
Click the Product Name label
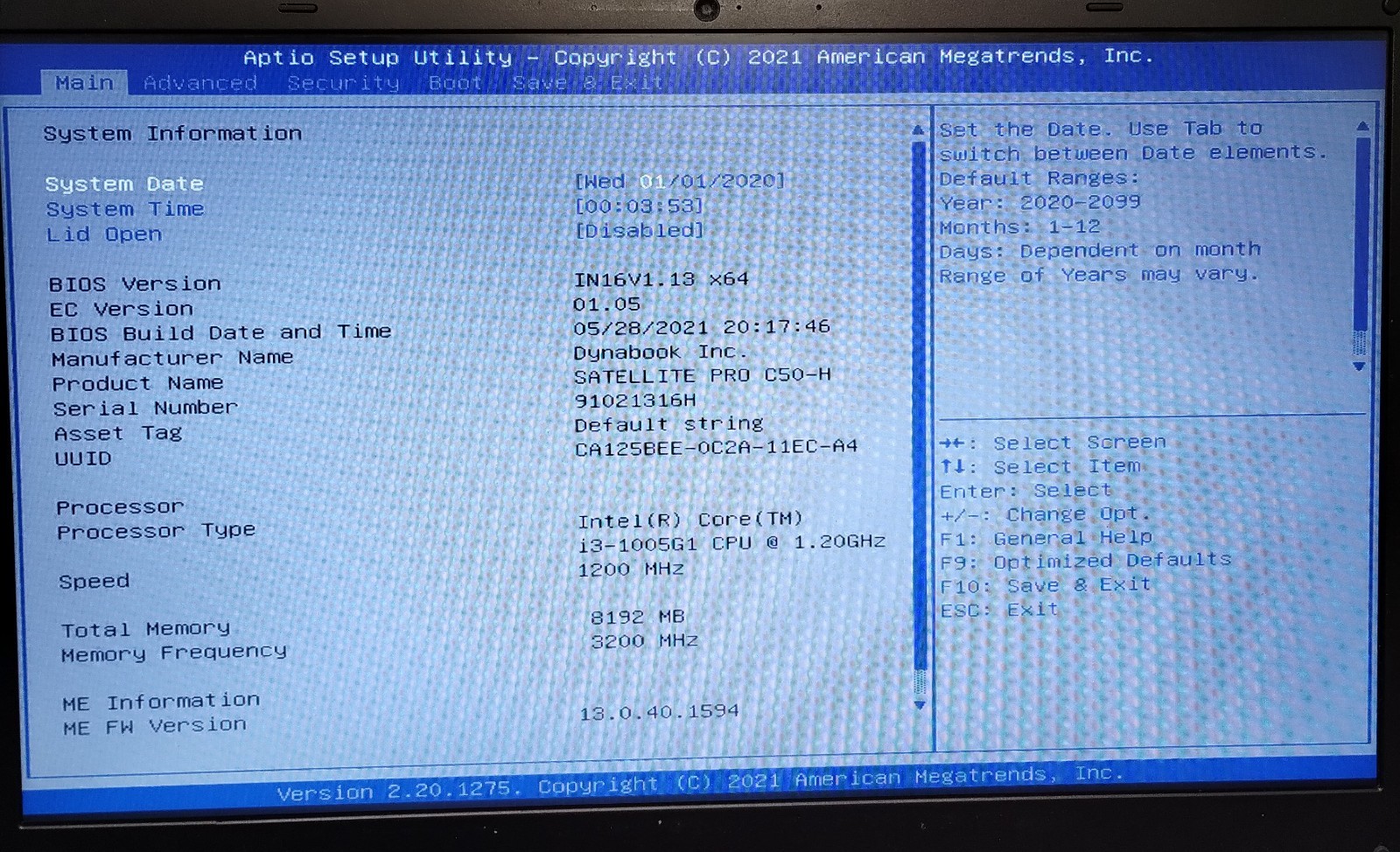point(137,384)
